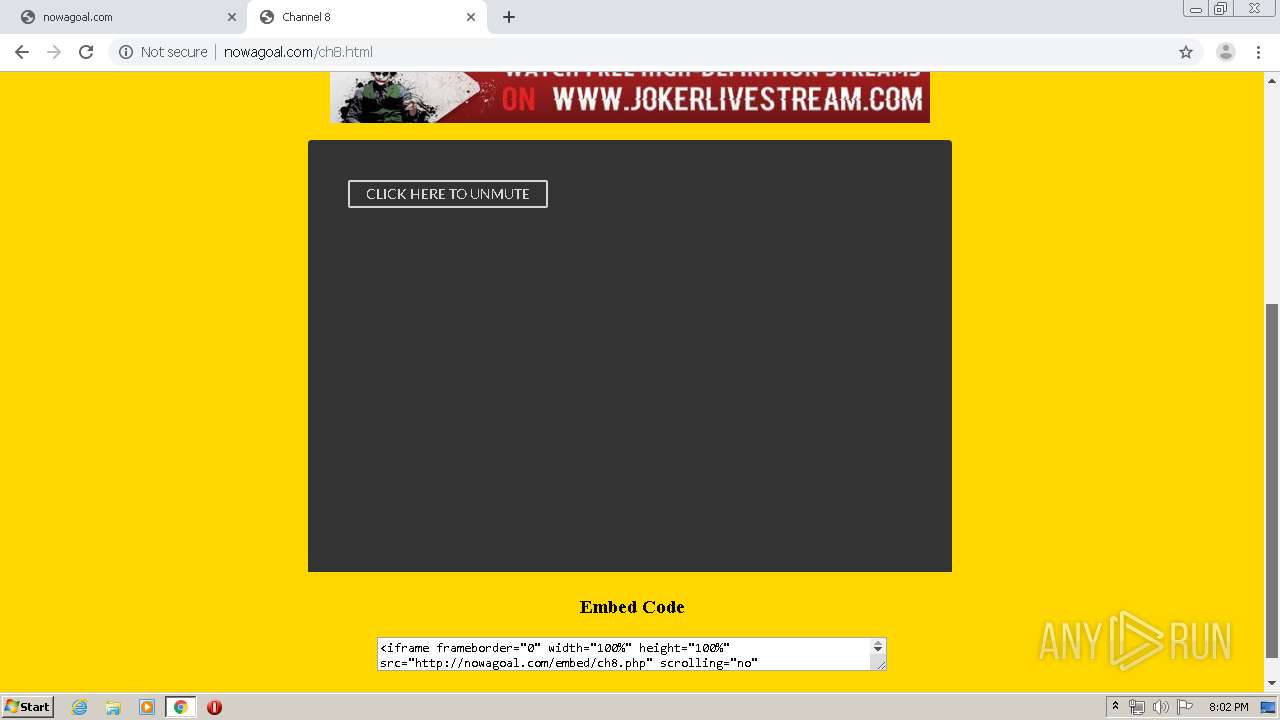Image resolution: width=1280 pixels, height=720 pixels.
Task: Click the Show desktop tray button
Action: [x=1268, y=707]
